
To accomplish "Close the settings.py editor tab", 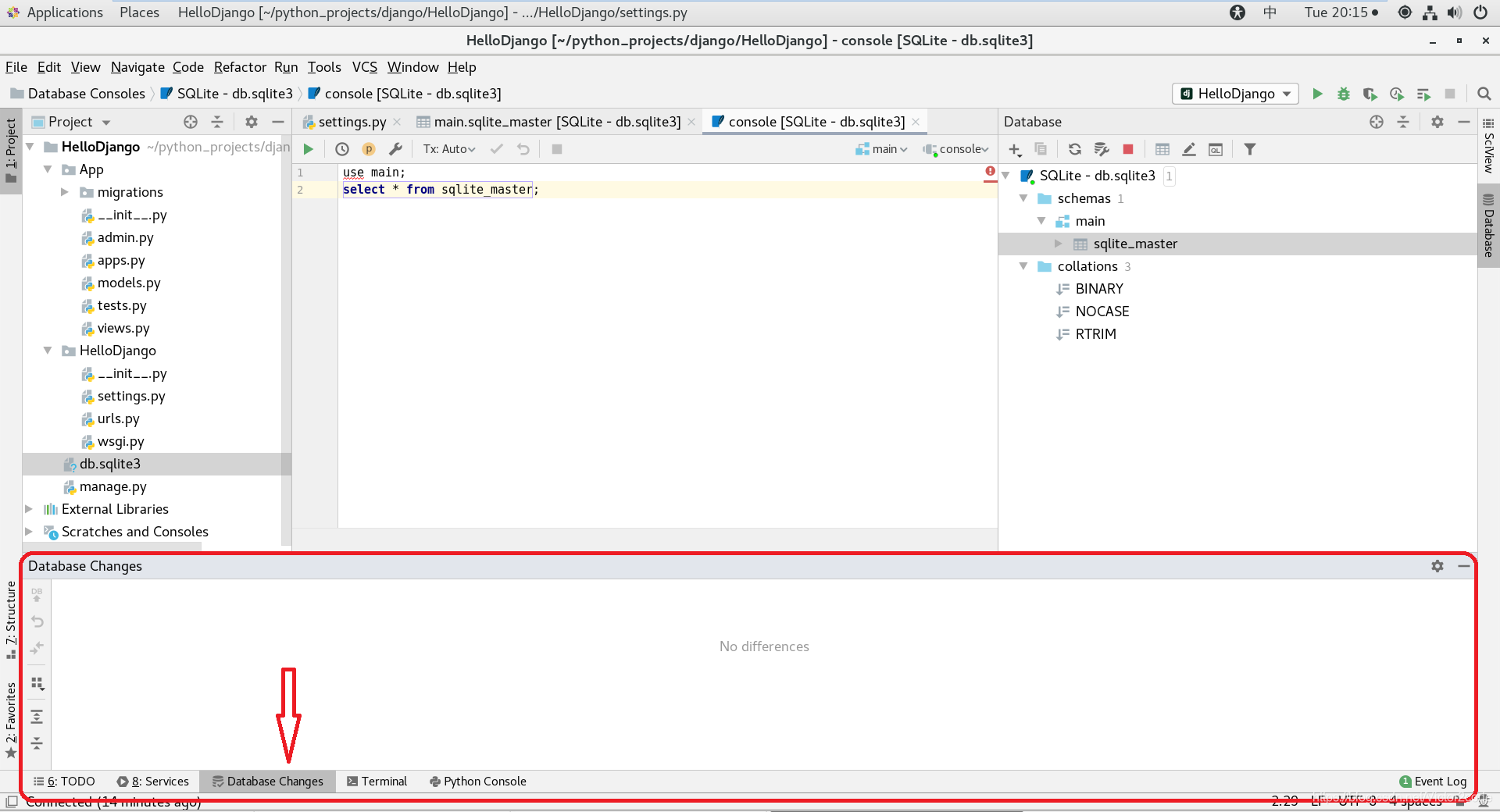I will click(x=398, y=122).
